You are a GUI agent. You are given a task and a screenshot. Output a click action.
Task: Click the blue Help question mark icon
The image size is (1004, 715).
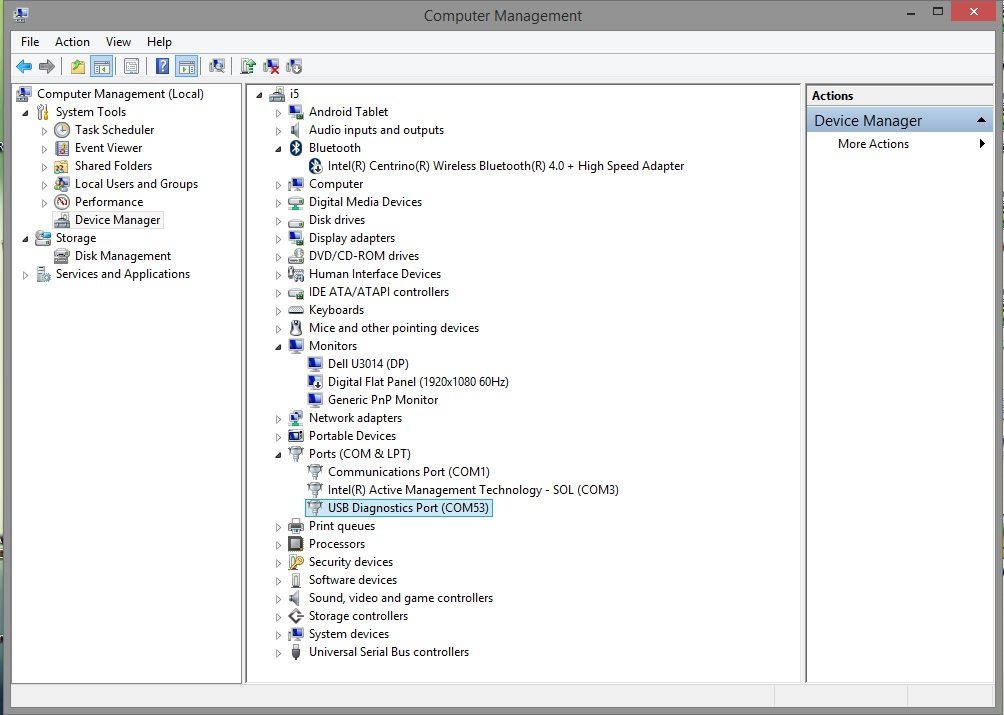[x=162, y=67]
